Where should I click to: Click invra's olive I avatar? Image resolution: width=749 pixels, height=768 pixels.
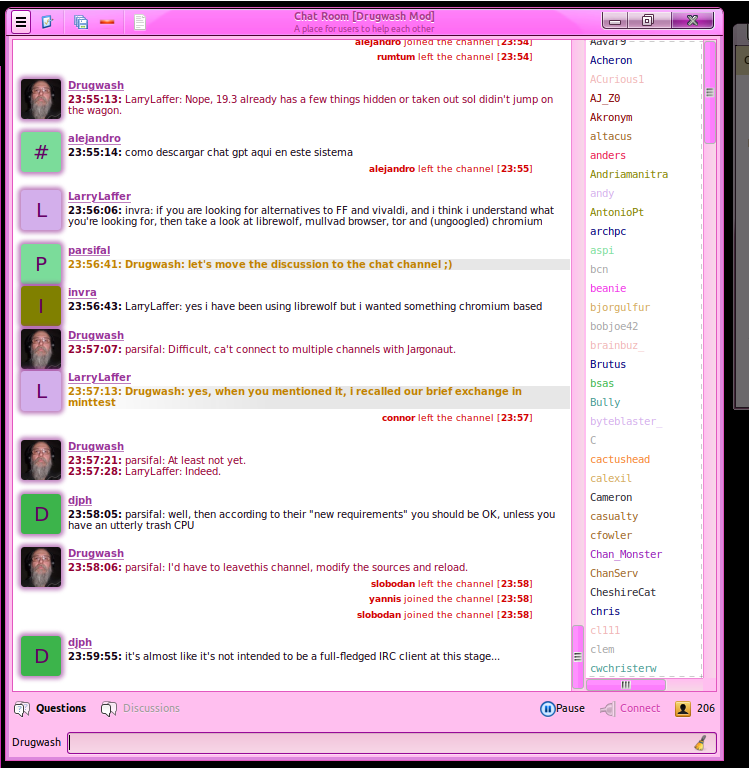tap(41, 306)
